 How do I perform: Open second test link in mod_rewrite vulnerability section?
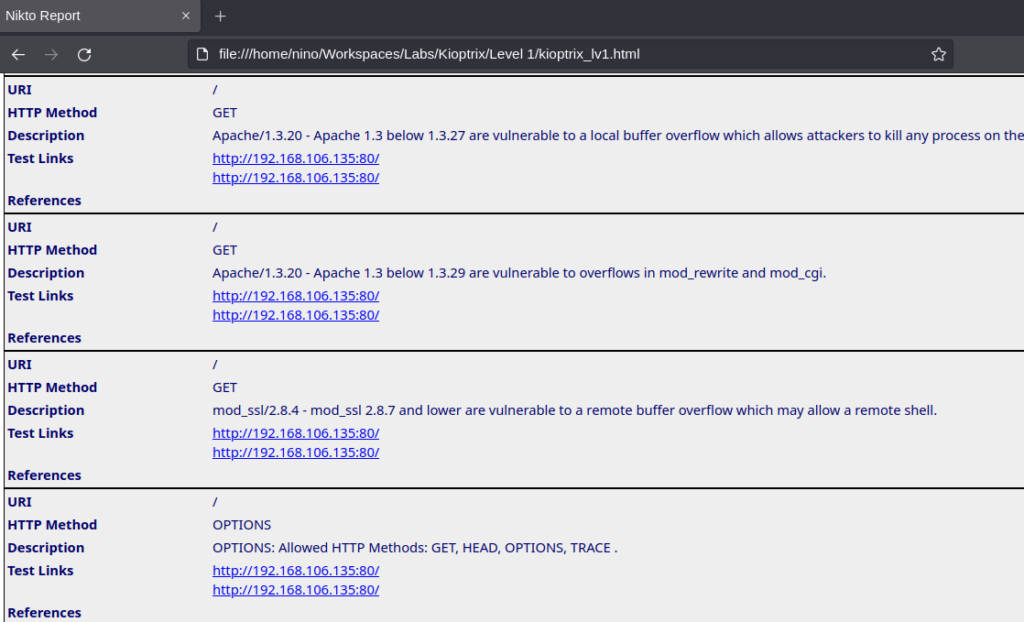click(295, 314)
